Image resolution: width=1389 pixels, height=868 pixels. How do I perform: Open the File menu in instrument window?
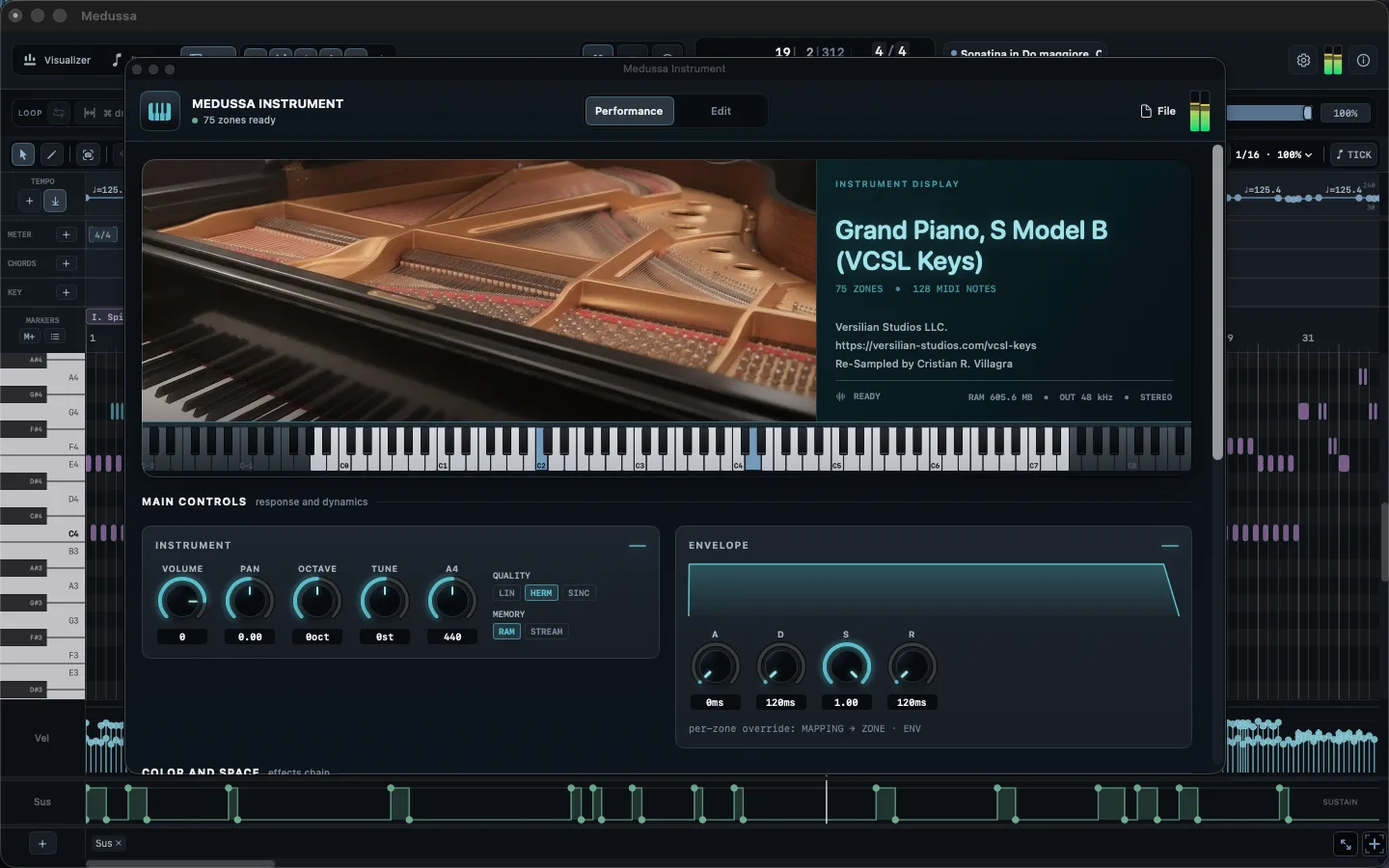pyautogui.click(x=1158, y=111)
